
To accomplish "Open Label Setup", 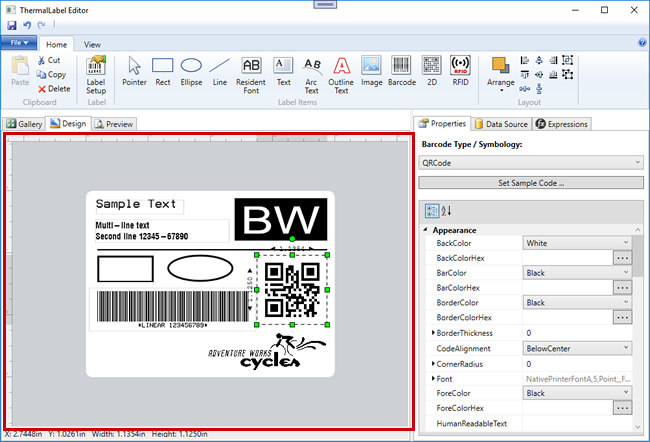I will pos(97,72).
